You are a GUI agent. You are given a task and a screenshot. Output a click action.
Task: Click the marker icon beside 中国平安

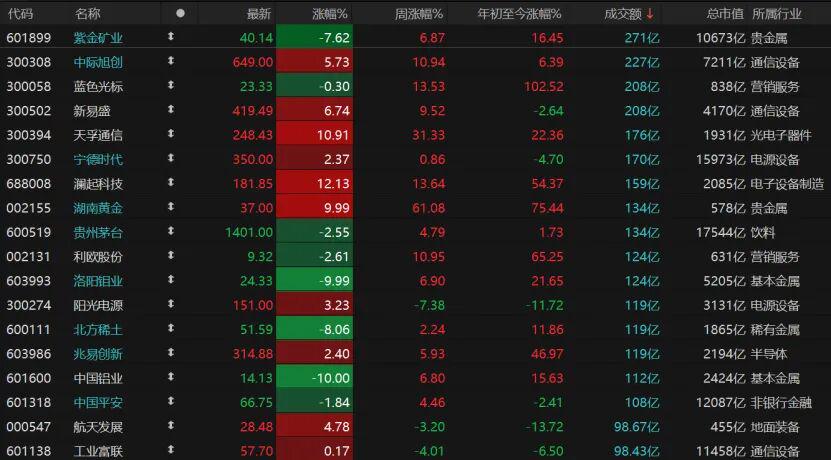coord(171,402)
